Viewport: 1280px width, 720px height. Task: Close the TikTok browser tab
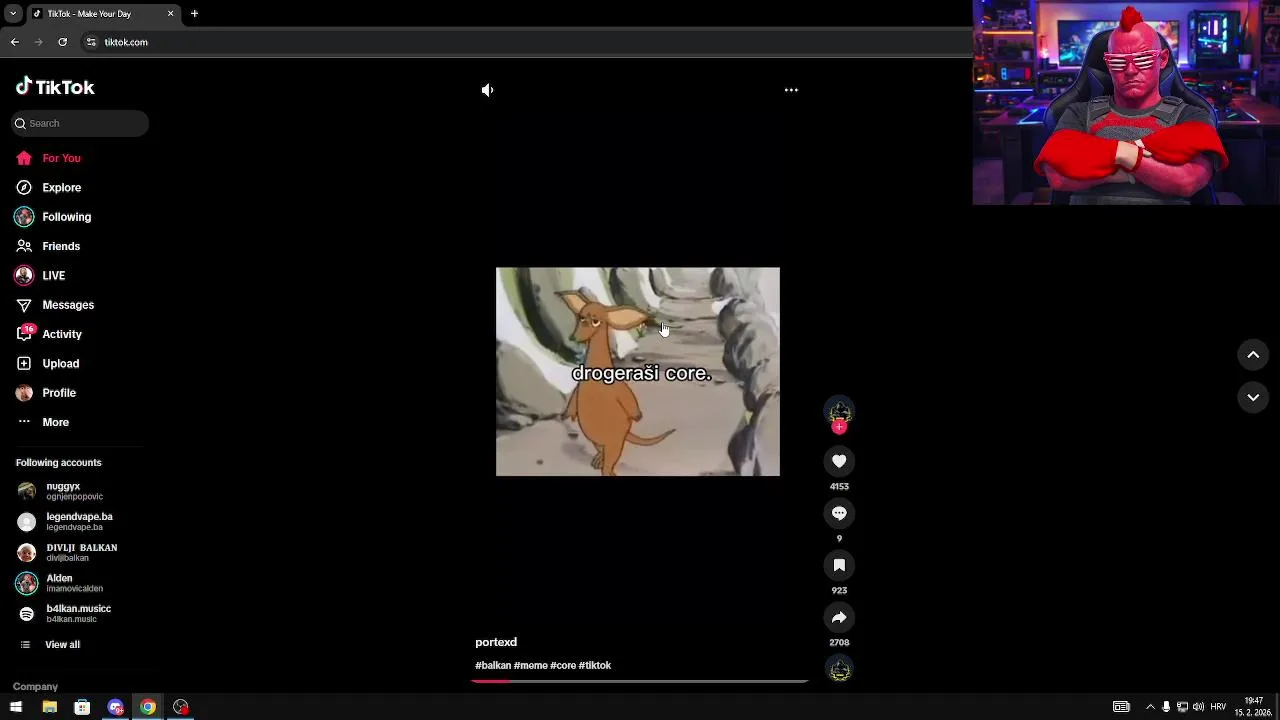[x=170, y=14]
